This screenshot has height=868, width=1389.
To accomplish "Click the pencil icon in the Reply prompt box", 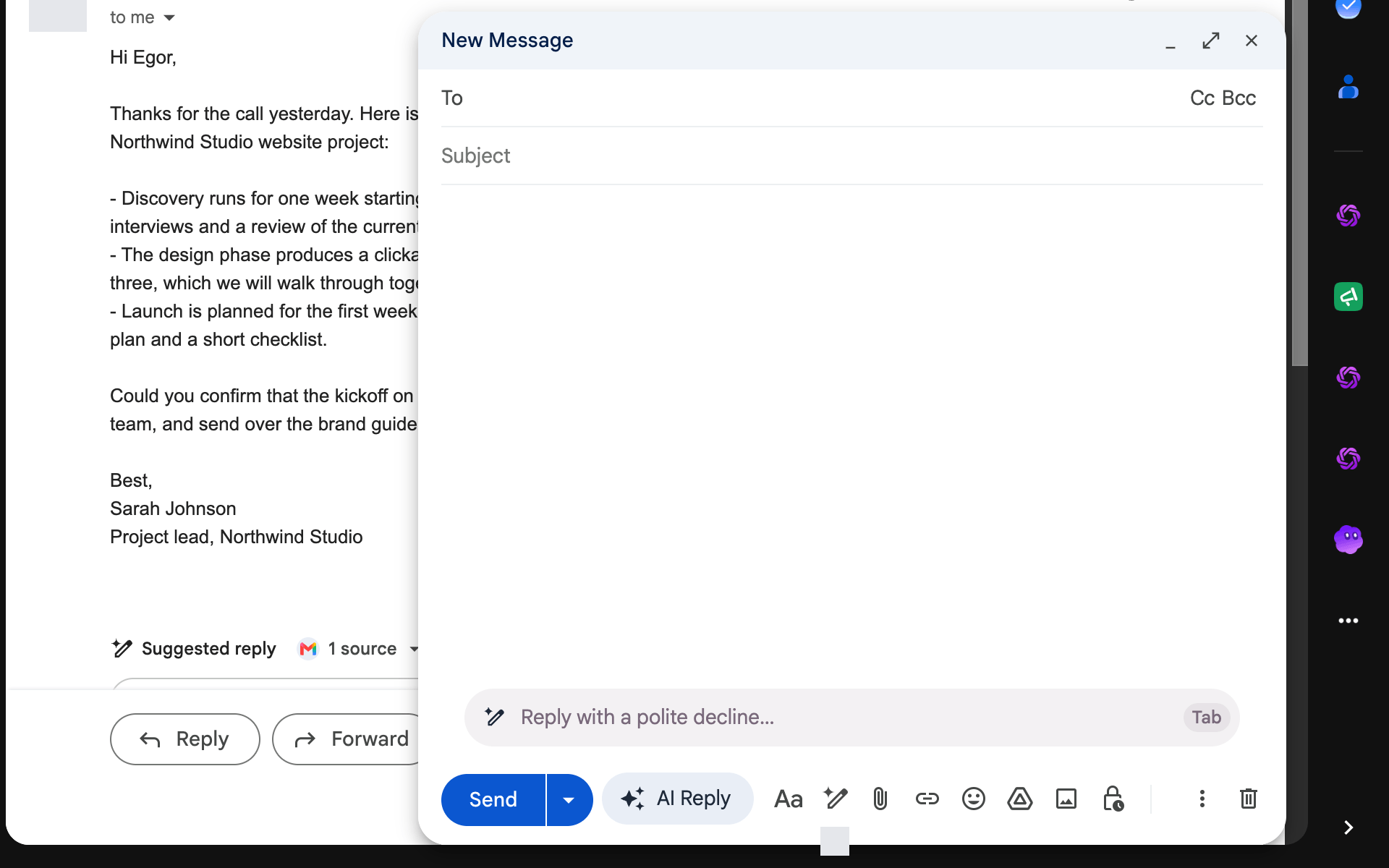I will [495, 717].
